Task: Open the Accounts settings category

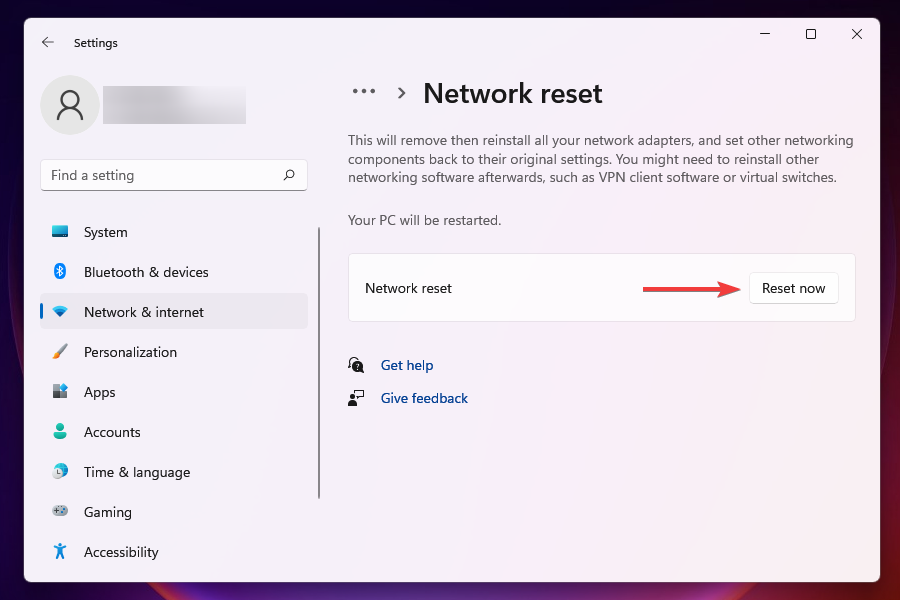Action: tap(174, 432)
